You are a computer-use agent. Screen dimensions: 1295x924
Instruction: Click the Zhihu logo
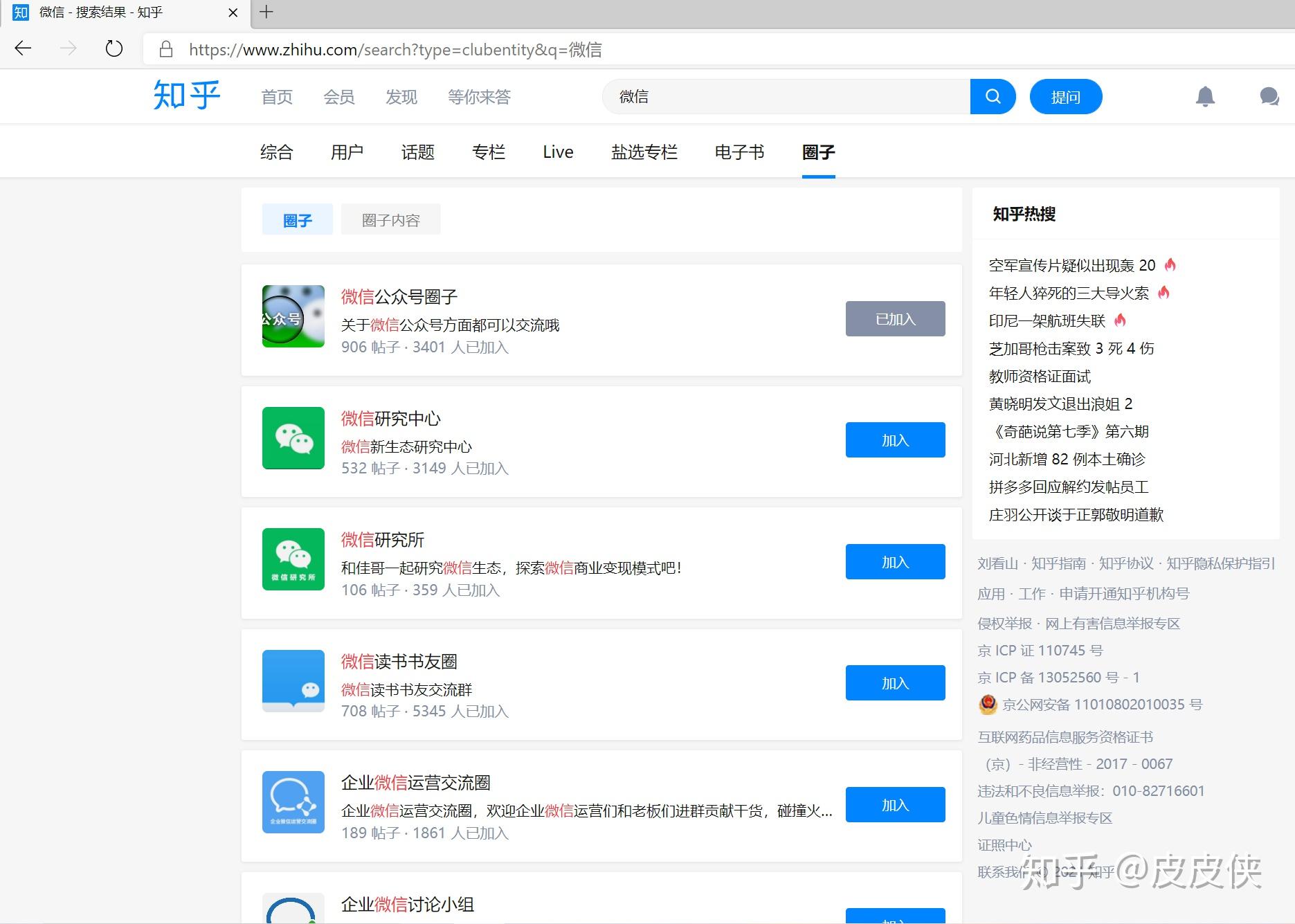coord(187,96)
